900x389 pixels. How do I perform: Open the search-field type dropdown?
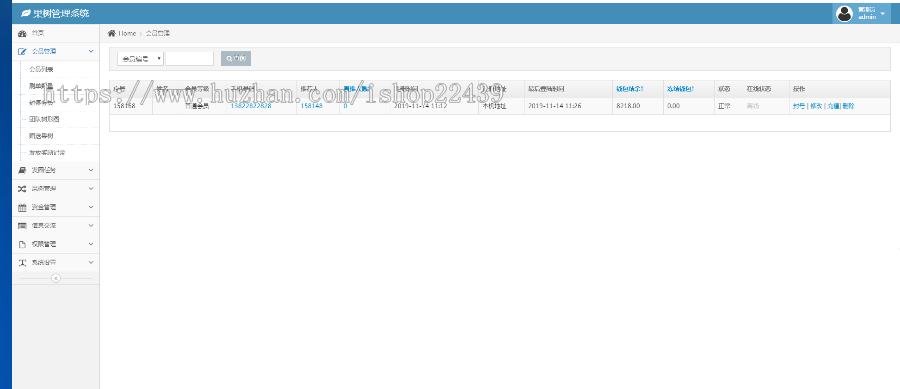point(141,59)
